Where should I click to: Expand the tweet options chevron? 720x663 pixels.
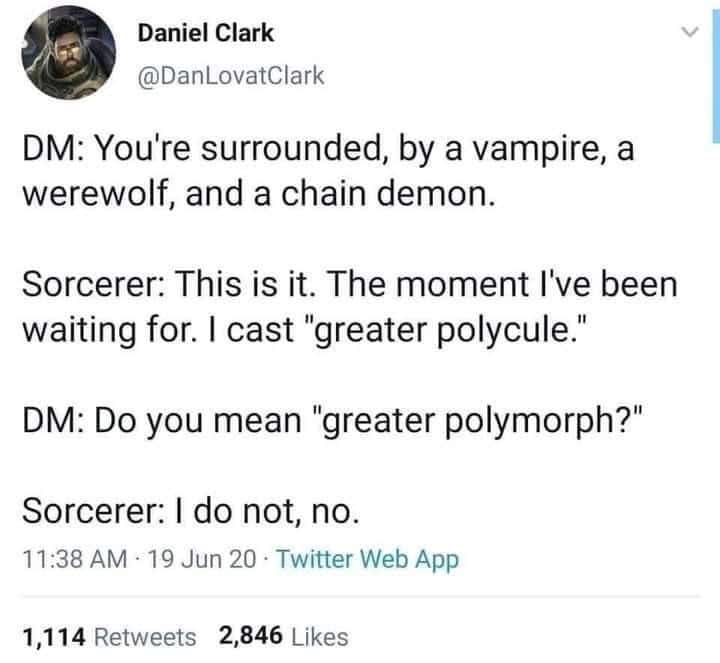coord(690,32)
